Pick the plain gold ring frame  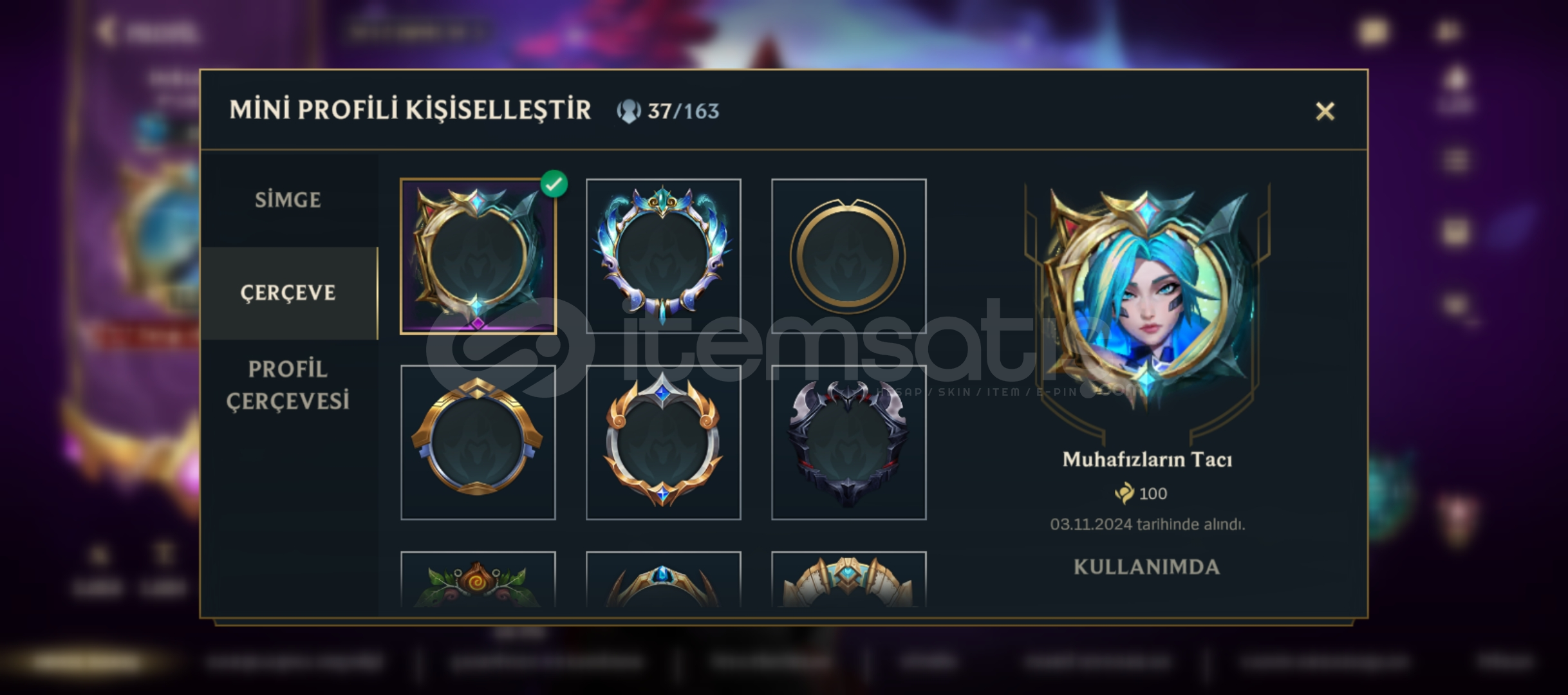[848, 256]
